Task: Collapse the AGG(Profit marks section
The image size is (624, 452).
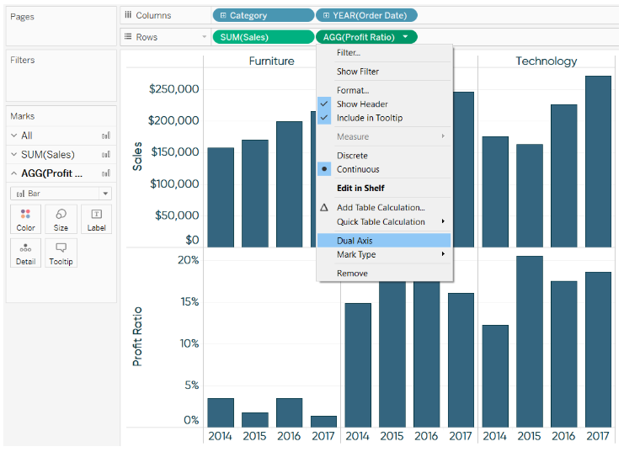Action: 14,173
